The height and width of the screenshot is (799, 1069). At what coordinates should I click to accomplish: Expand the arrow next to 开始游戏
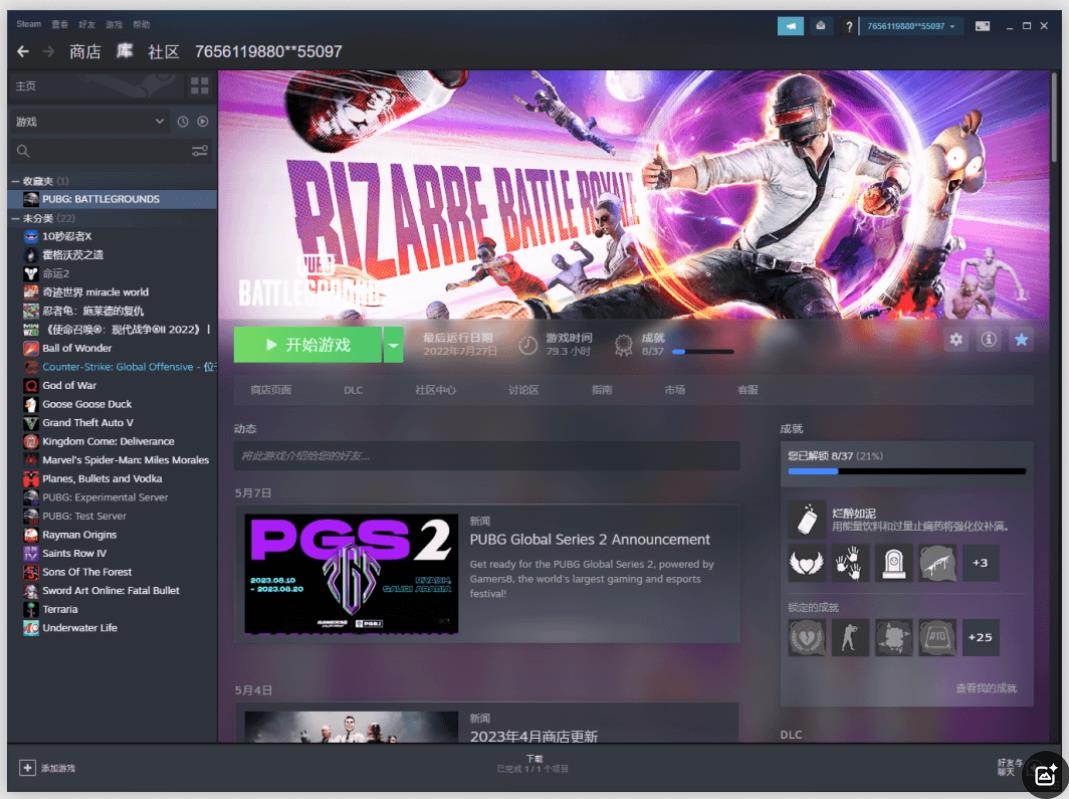(393, 345)
